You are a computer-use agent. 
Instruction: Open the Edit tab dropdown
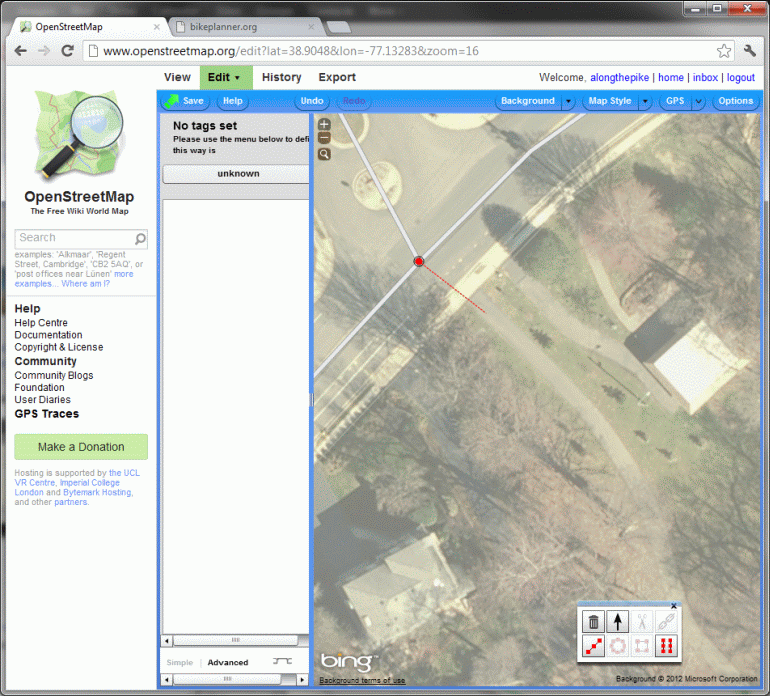(x=225, y=78)
